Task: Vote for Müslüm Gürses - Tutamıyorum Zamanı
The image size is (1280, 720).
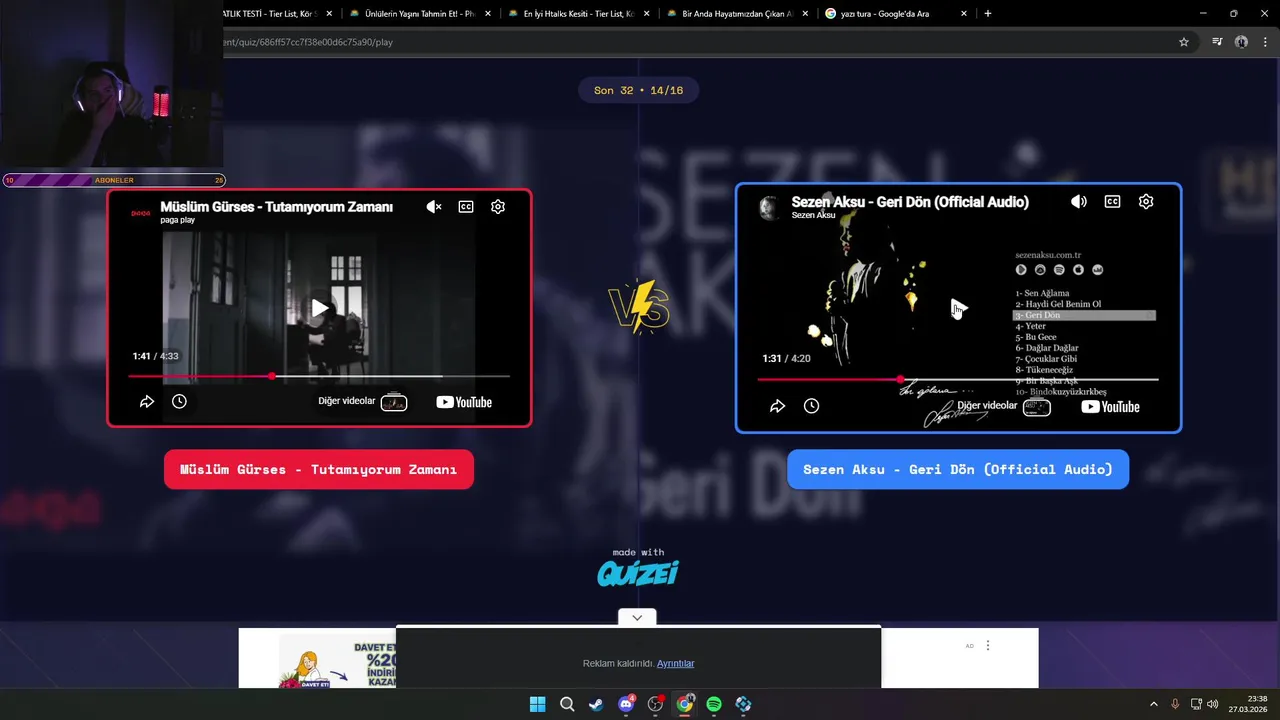Action: click(319, 469)
